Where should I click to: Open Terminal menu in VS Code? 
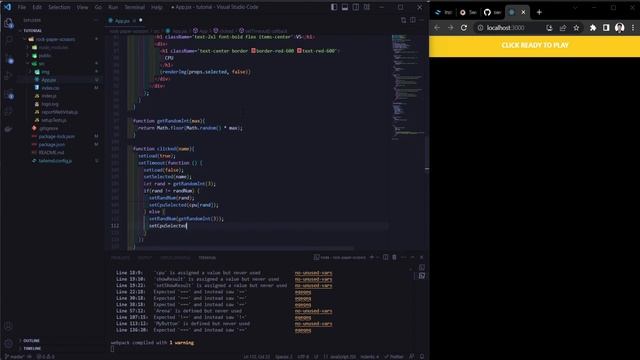coord(135,7)
